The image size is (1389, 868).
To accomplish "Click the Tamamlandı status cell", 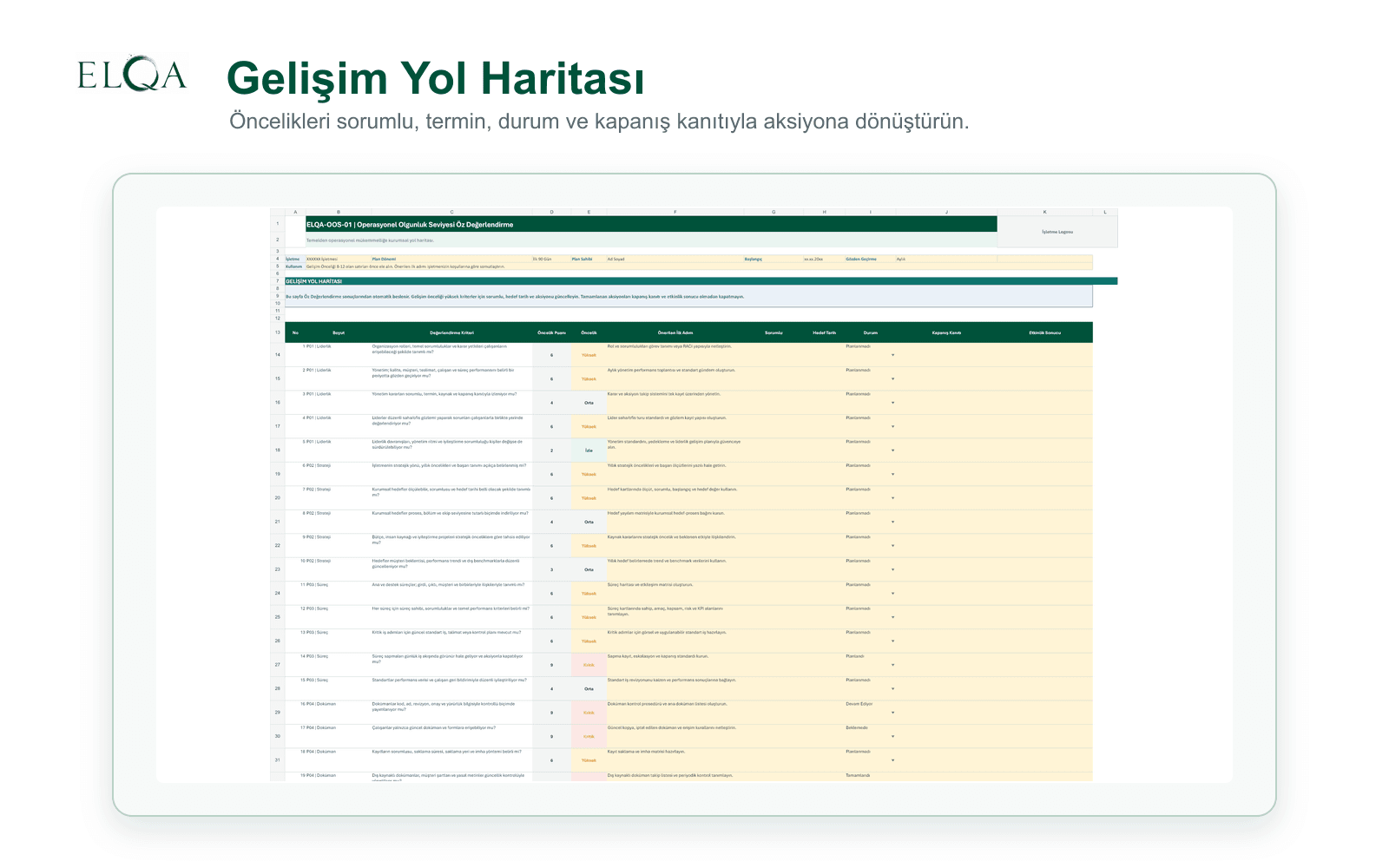I will tap(870, 776).
